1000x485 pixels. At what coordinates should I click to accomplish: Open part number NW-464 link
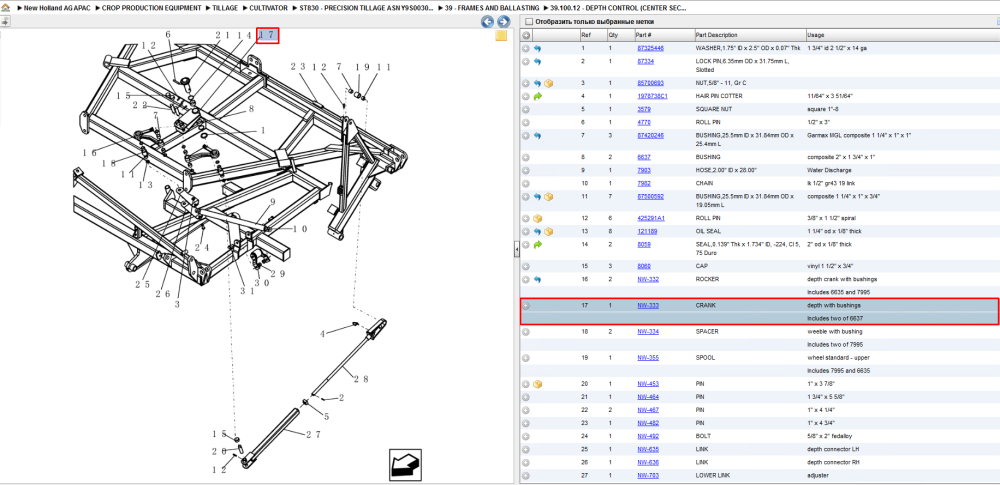click(x=648, y=397)
